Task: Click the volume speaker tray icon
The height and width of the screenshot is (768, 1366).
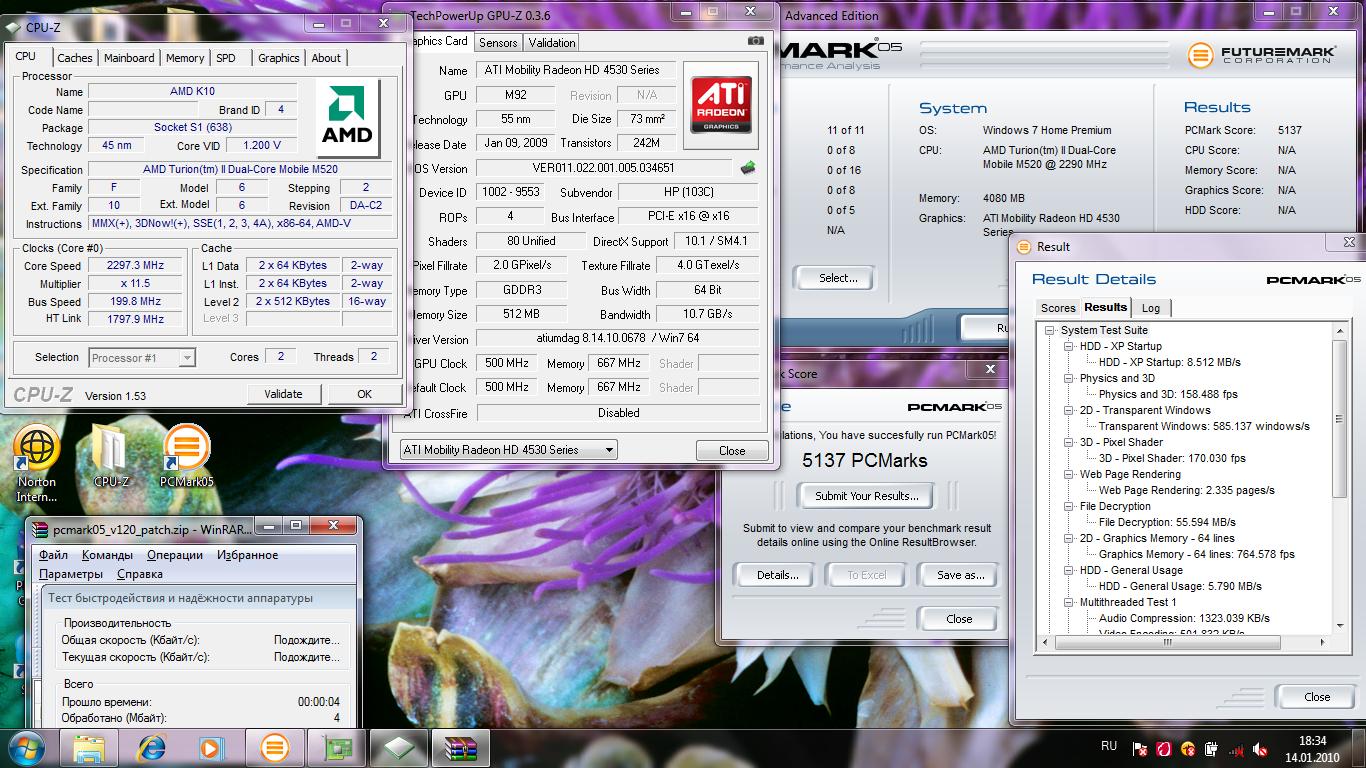Action: [x=1259, y=748]
